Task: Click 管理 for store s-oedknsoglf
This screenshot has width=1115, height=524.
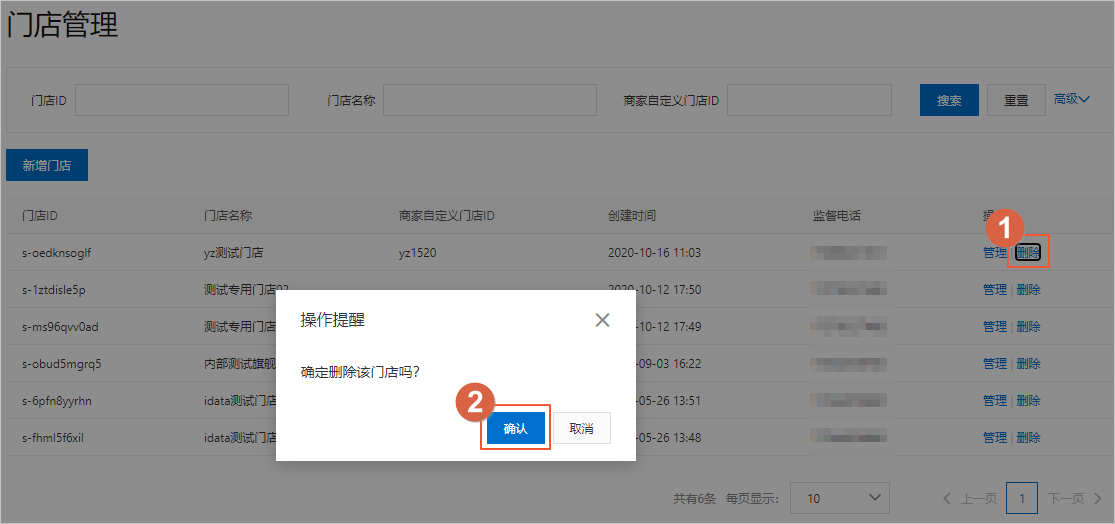Action: [x=995, y=252]
